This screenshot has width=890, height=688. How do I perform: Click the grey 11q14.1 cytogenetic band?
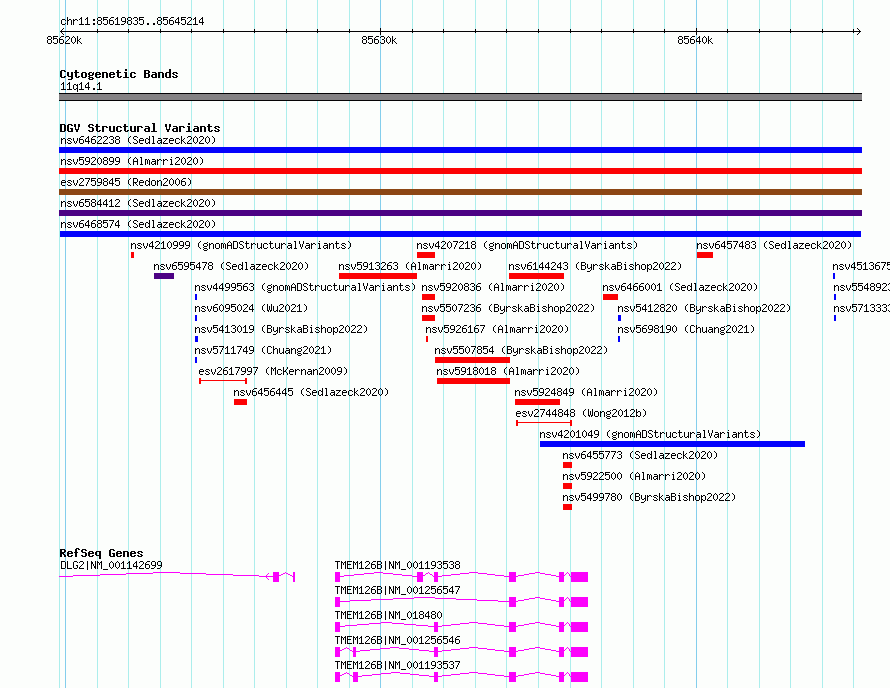(x=460, y=97)
